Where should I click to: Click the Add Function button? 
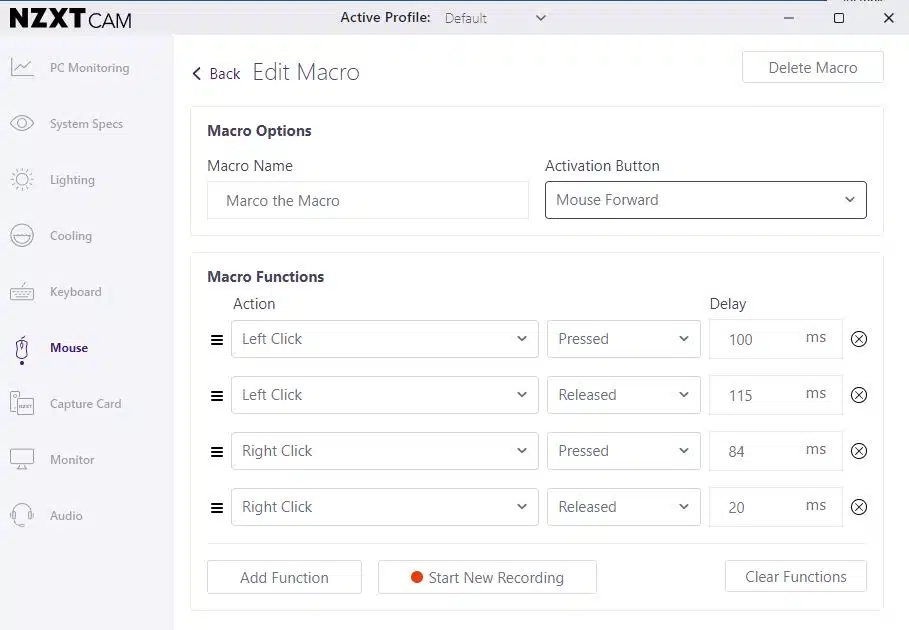[284, 577]
